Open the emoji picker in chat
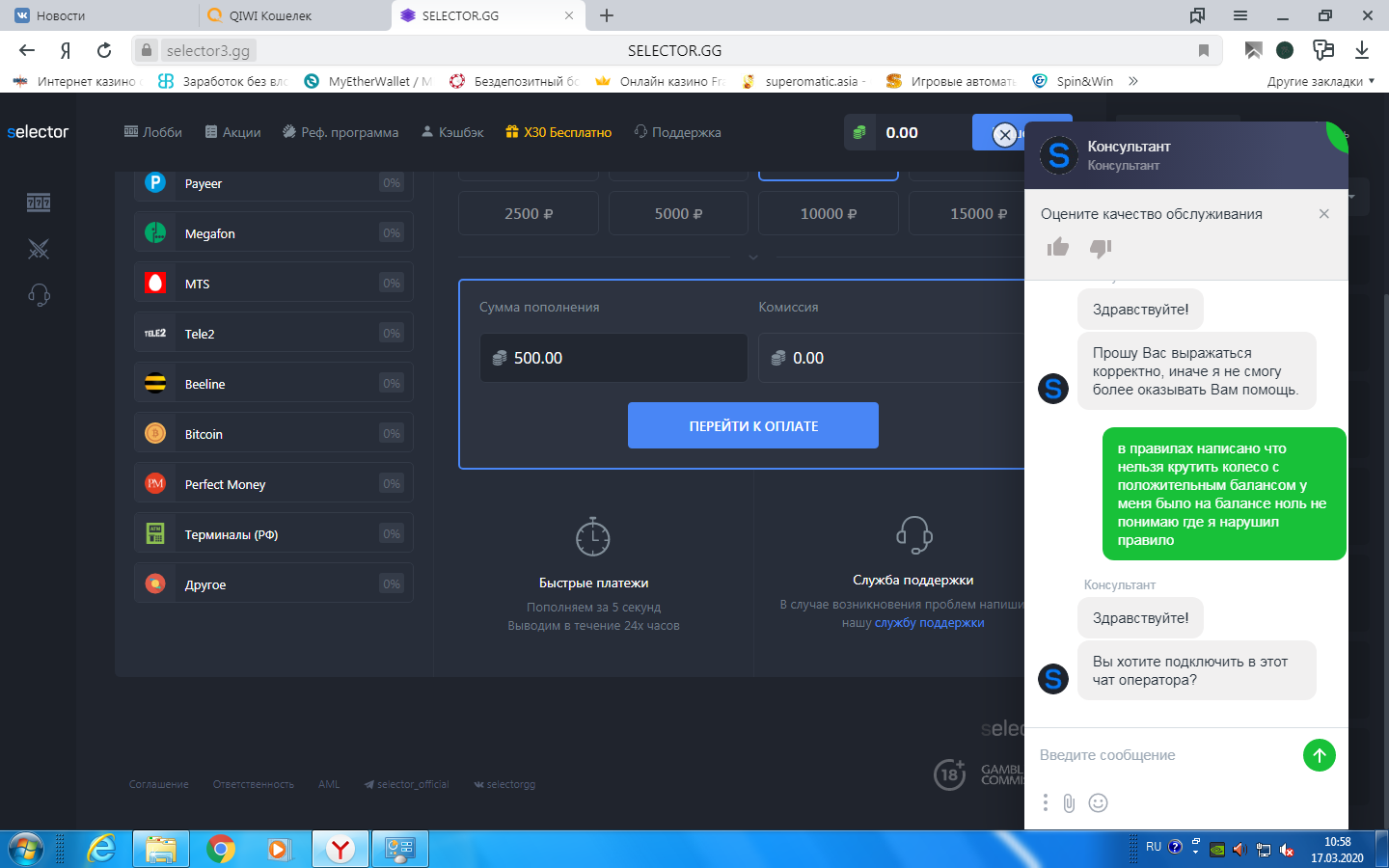1389x868 pixels. click(1098, 803)
